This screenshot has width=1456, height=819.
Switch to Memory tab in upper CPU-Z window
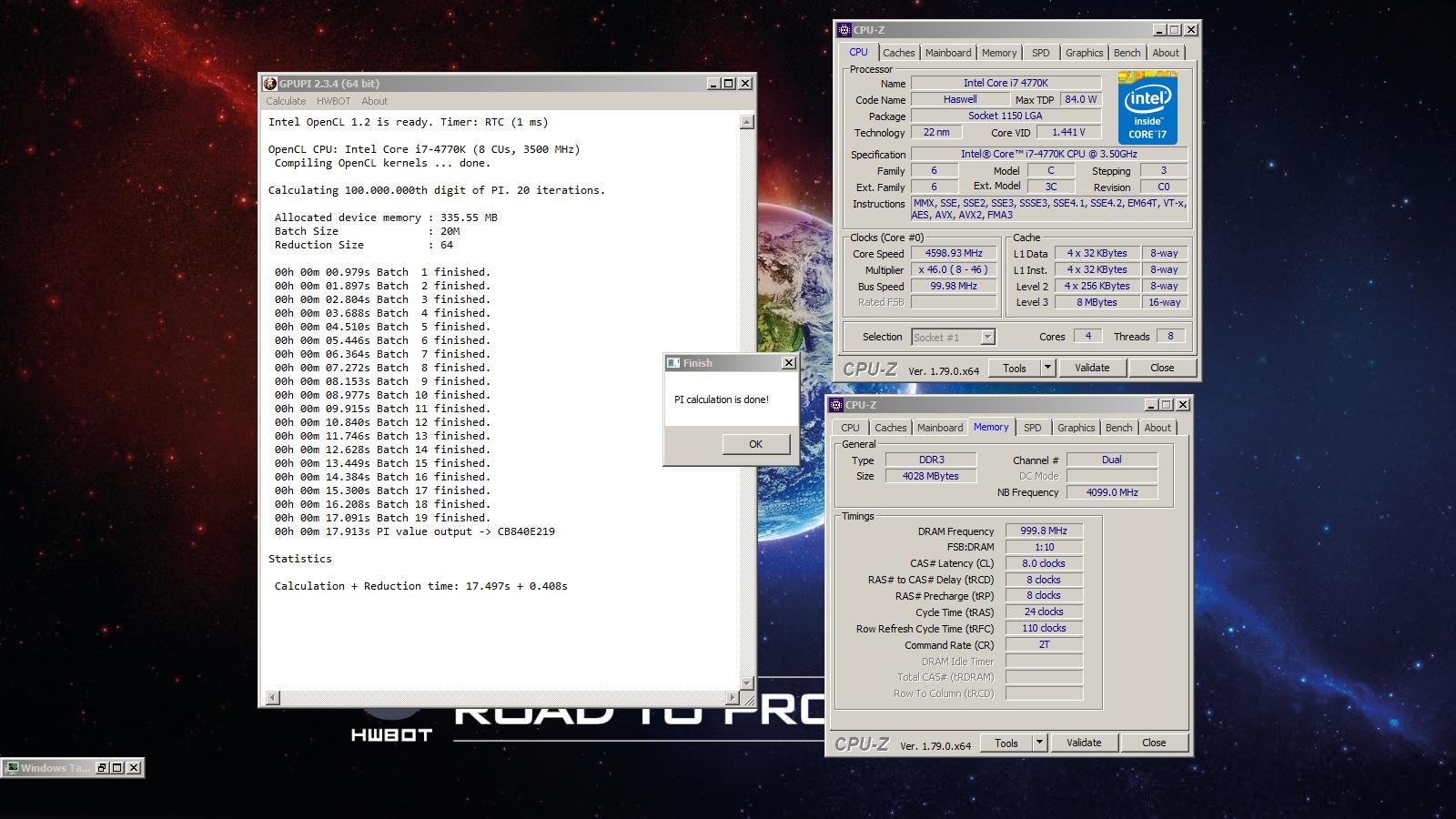999,53
